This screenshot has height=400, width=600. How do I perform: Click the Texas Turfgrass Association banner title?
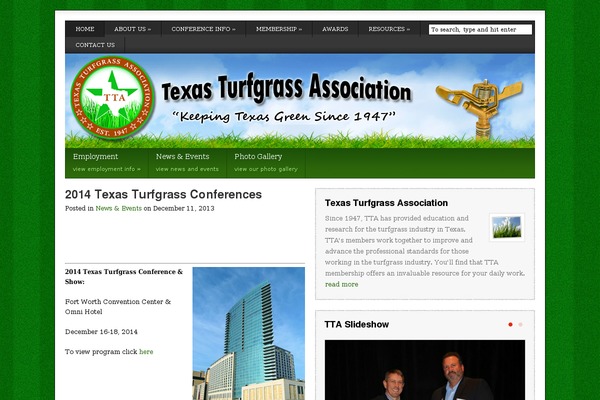(x=286, y=89)
